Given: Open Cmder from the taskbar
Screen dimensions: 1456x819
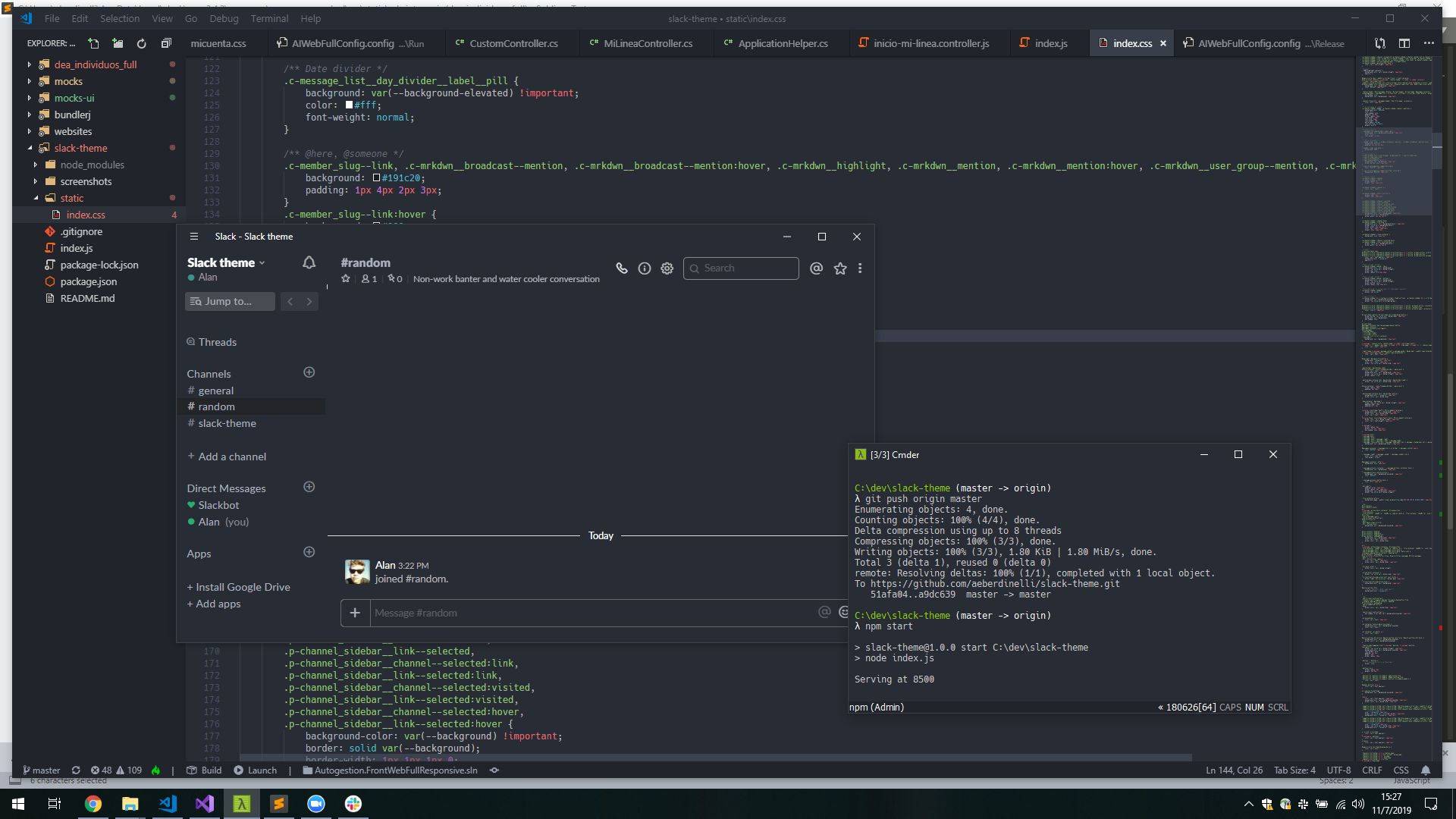Looking at the screenshot, I should (x=242, y=804).
